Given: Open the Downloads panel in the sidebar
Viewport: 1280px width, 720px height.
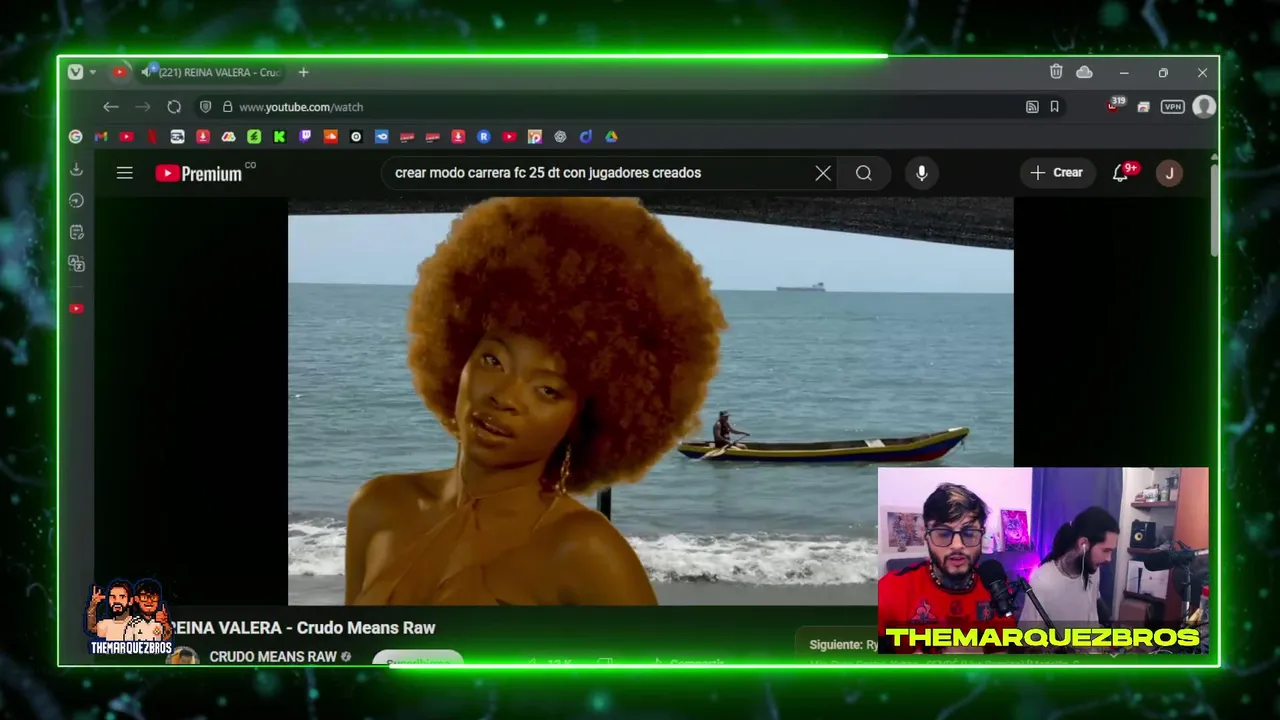Looking at the screenshot, I should click(x=76, y=170).
